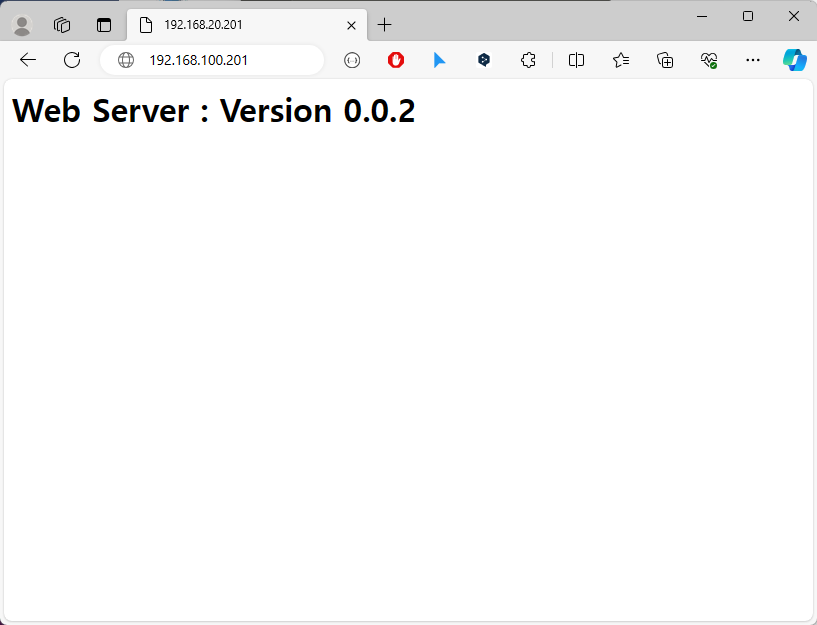This screenshot has height=625, width=817.
Task: Open the tab actions menu icon
Action: point(104,25)
